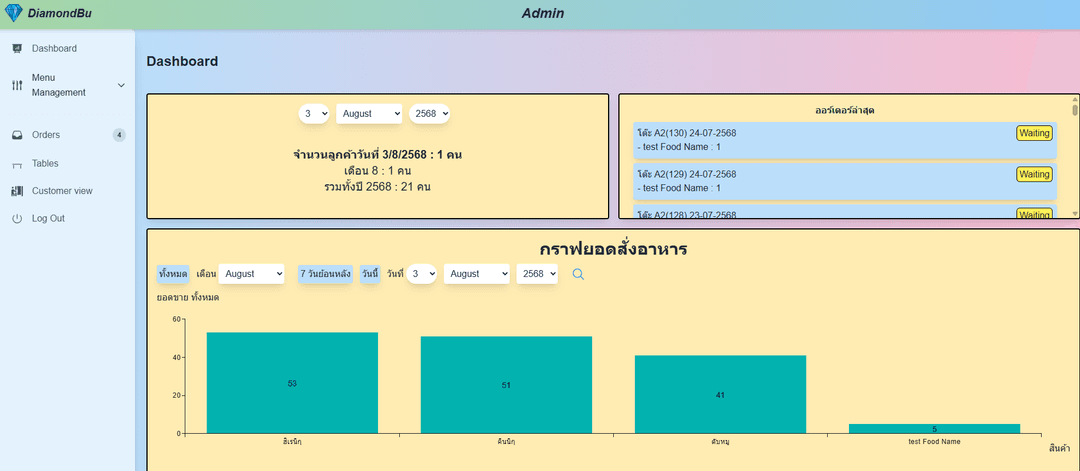This screenshot has width=1080, height=471.
Task: Click the magnifier search icon in graph filters
Action: click(x=578, y=274)
